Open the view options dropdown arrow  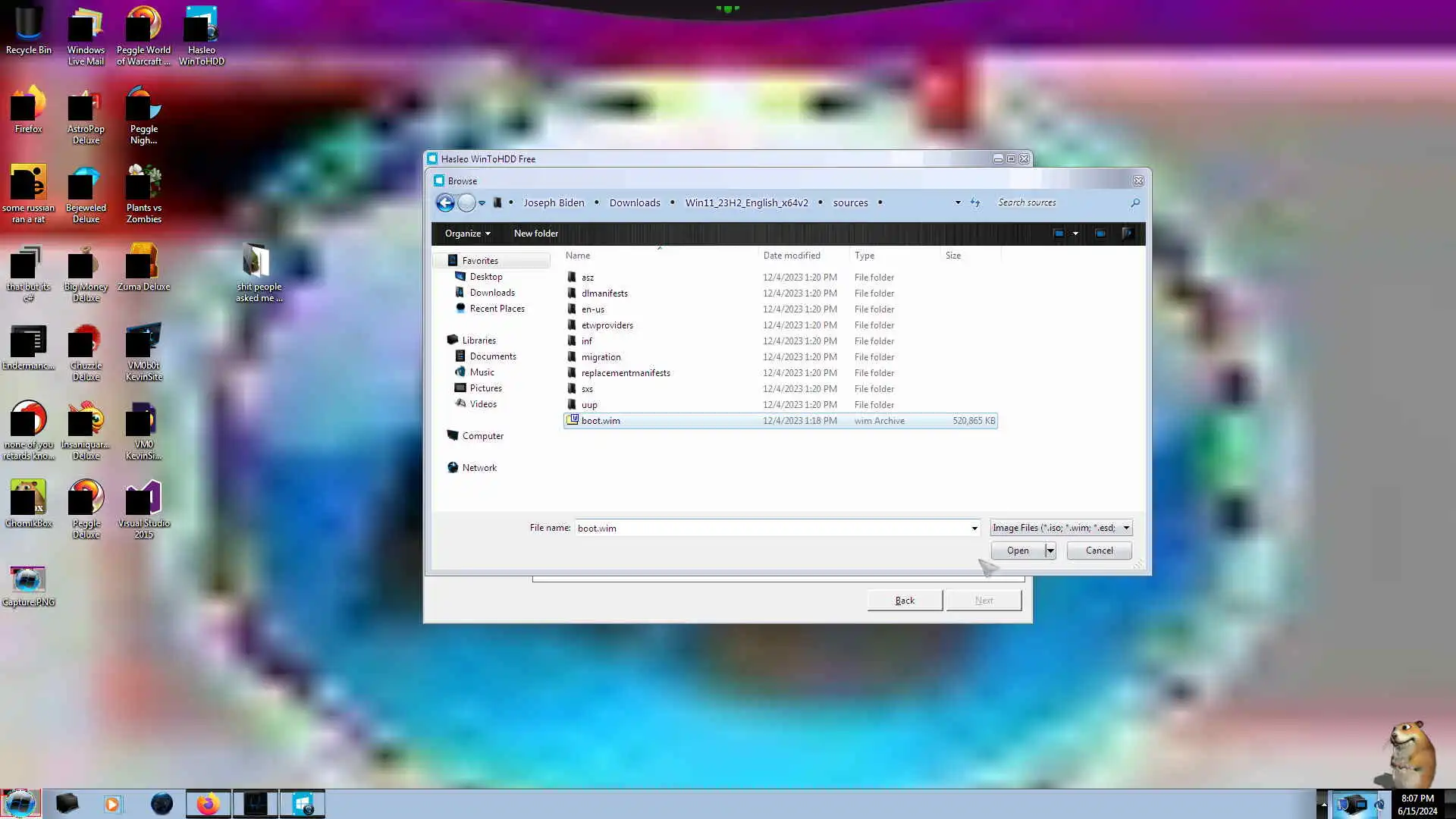coord(1075,234)
